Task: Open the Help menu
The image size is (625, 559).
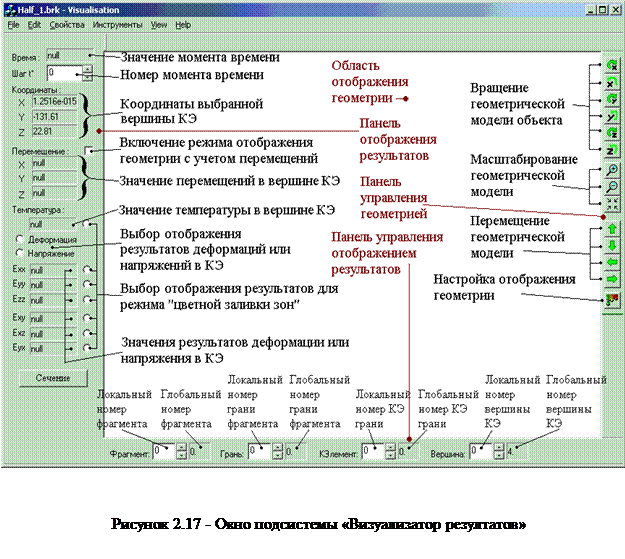Action: point(183,25)
